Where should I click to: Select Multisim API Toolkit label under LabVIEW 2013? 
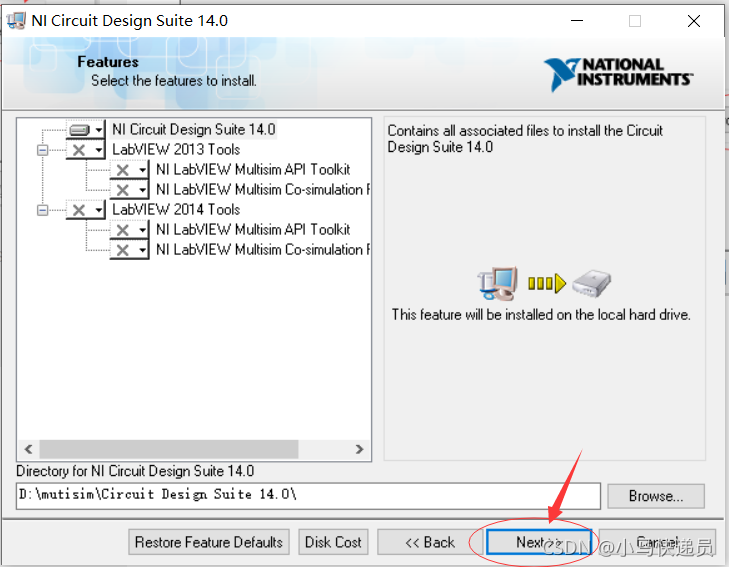[253, 170]
